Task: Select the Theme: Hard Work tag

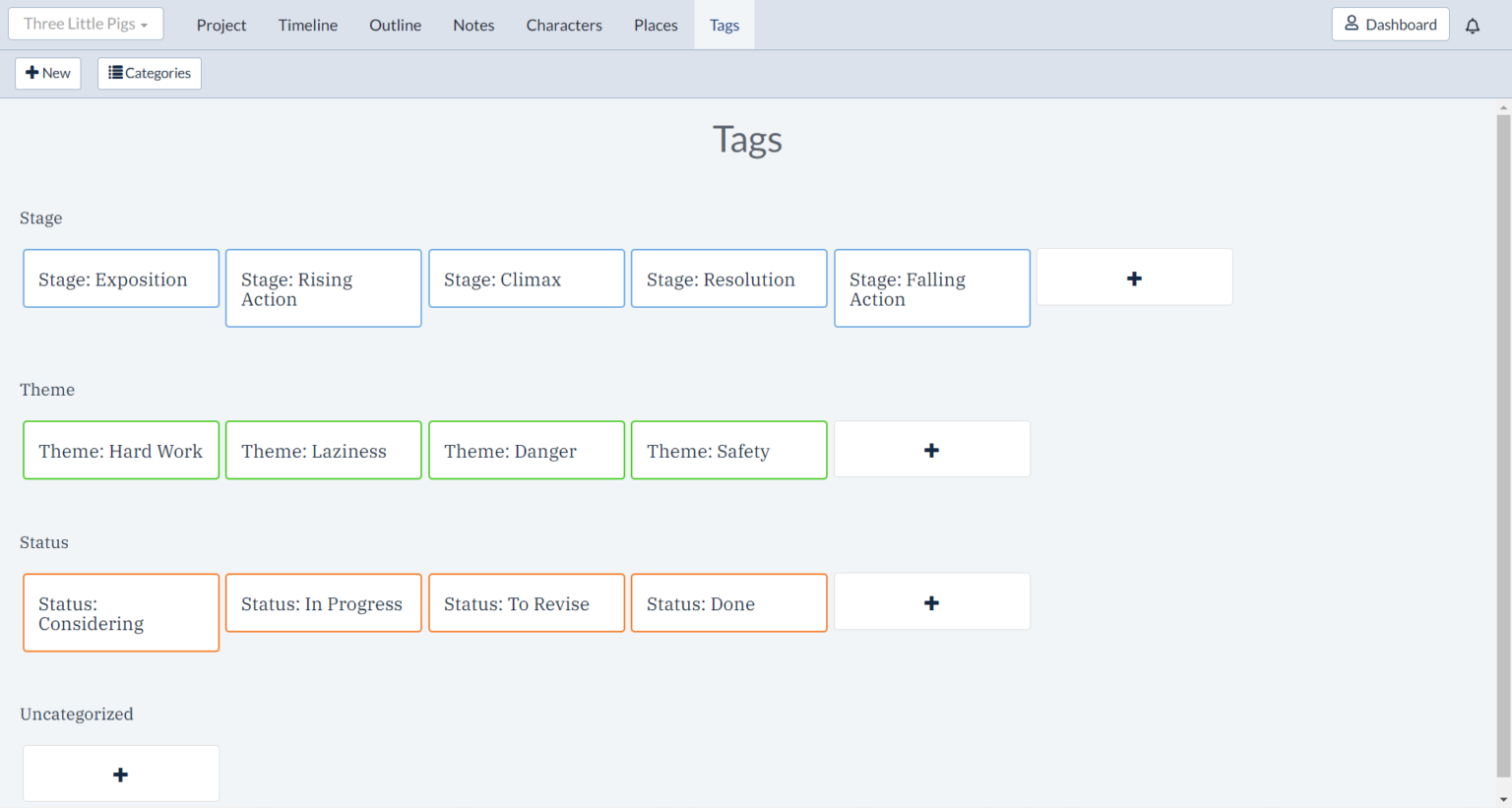Action: 121,451
